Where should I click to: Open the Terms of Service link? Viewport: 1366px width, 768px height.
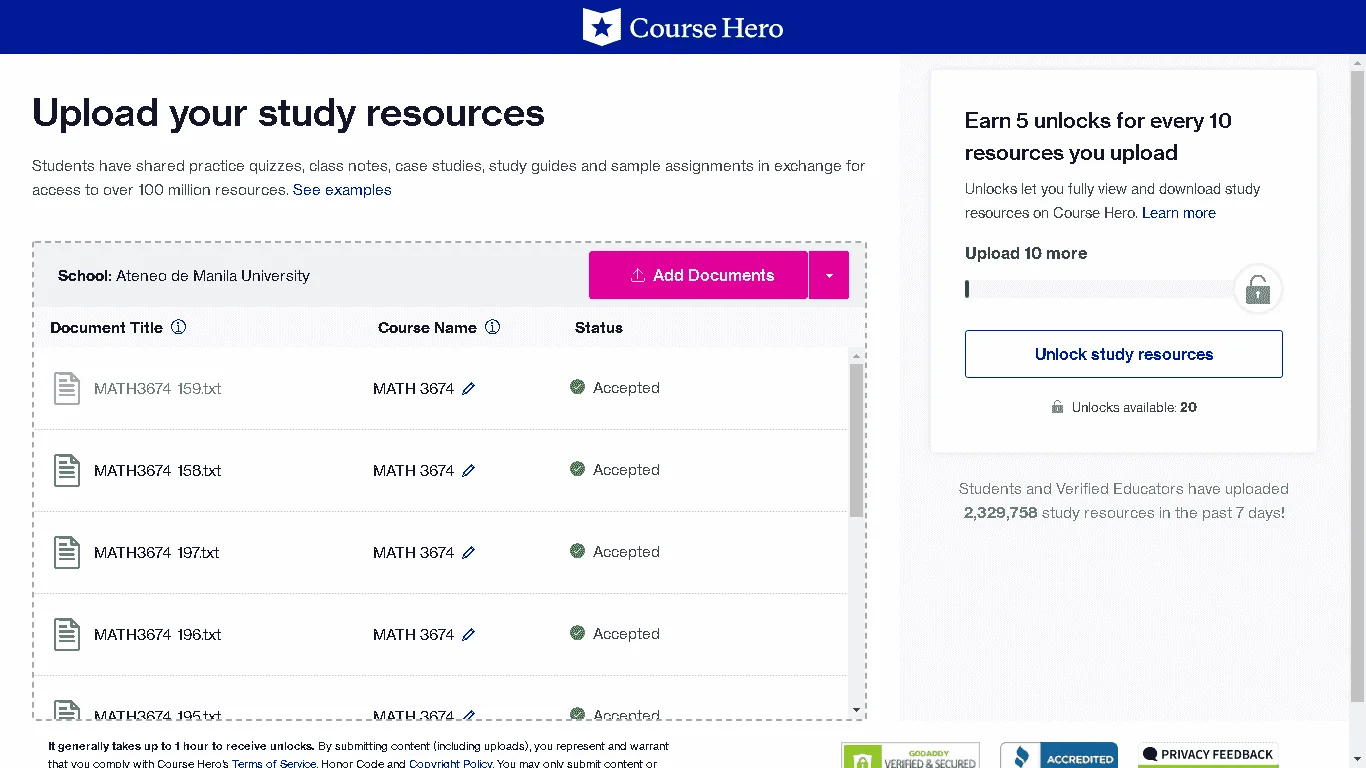coord(274,764)
